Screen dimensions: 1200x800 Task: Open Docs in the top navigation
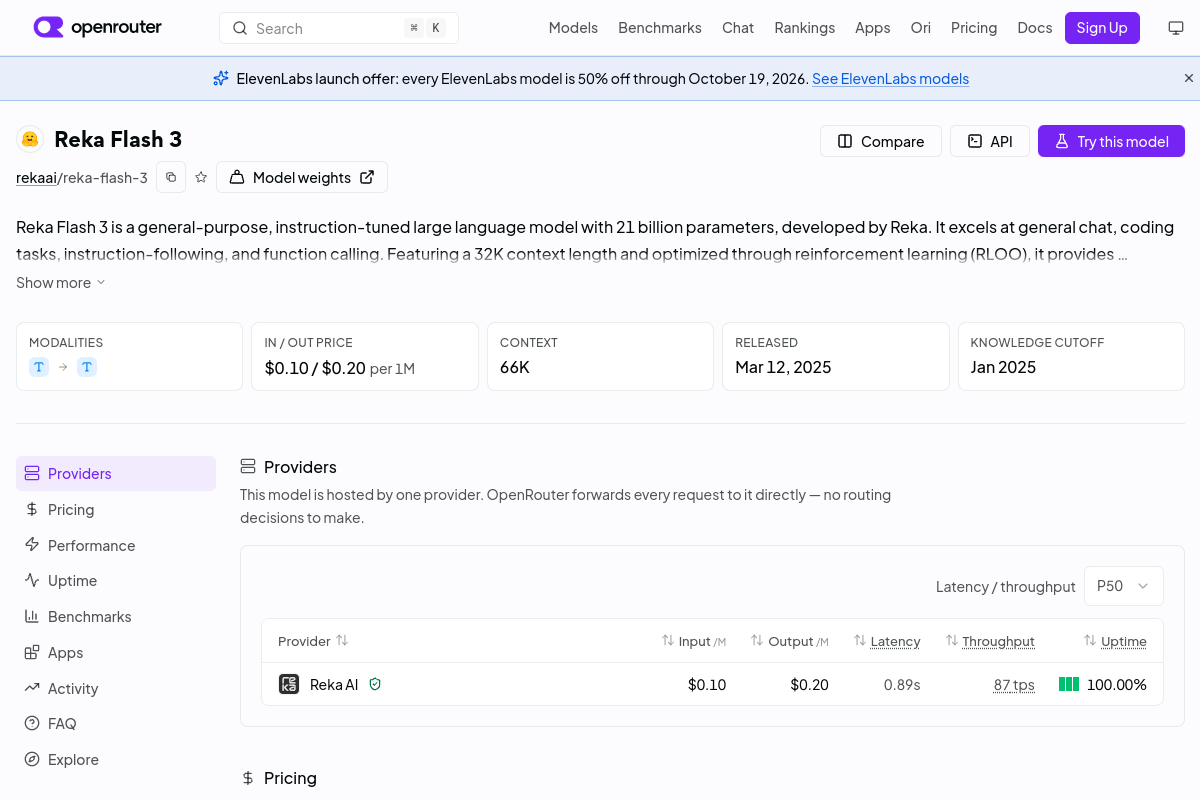click(1035, 28)
